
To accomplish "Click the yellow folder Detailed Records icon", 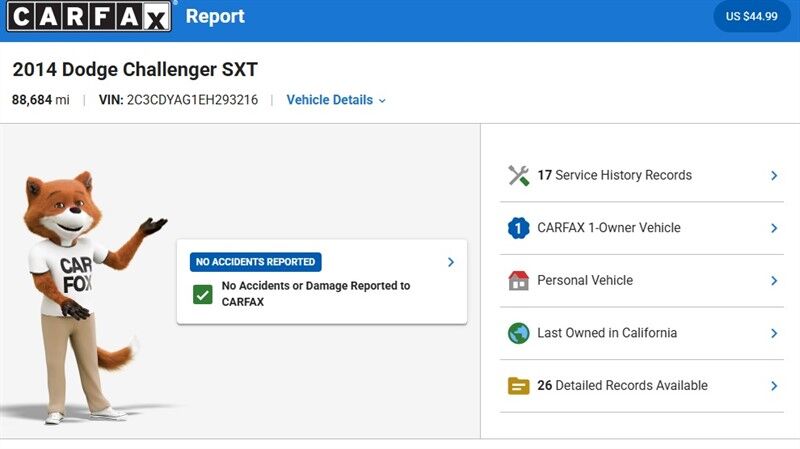I will 518,386.
